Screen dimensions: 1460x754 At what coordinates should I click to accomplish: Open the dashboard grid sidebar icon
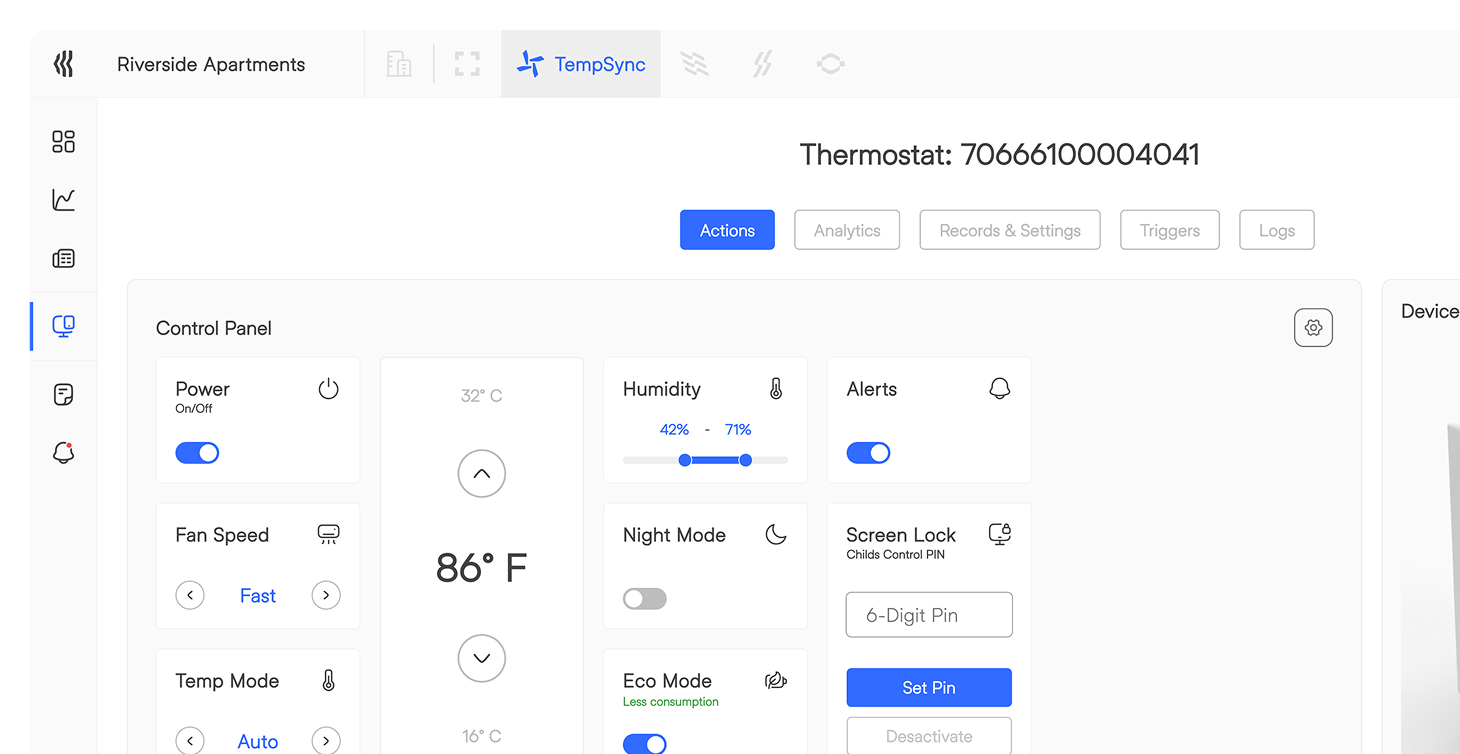[63, 141]
